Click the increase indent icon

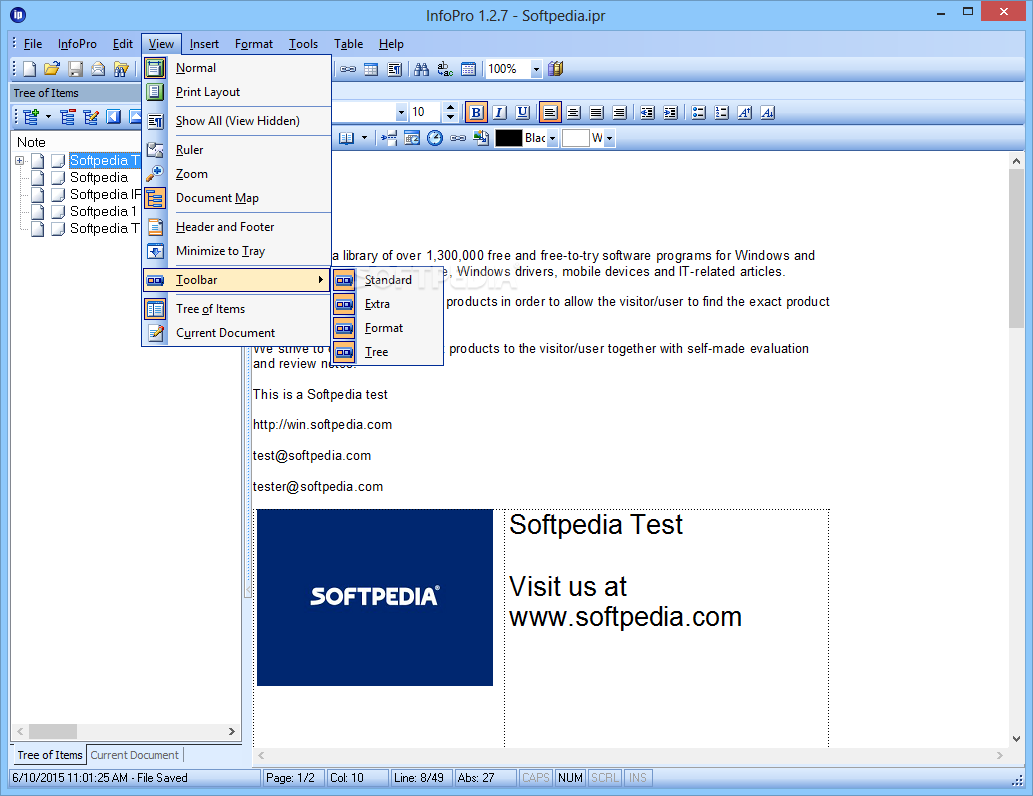(x=670, y=113)
